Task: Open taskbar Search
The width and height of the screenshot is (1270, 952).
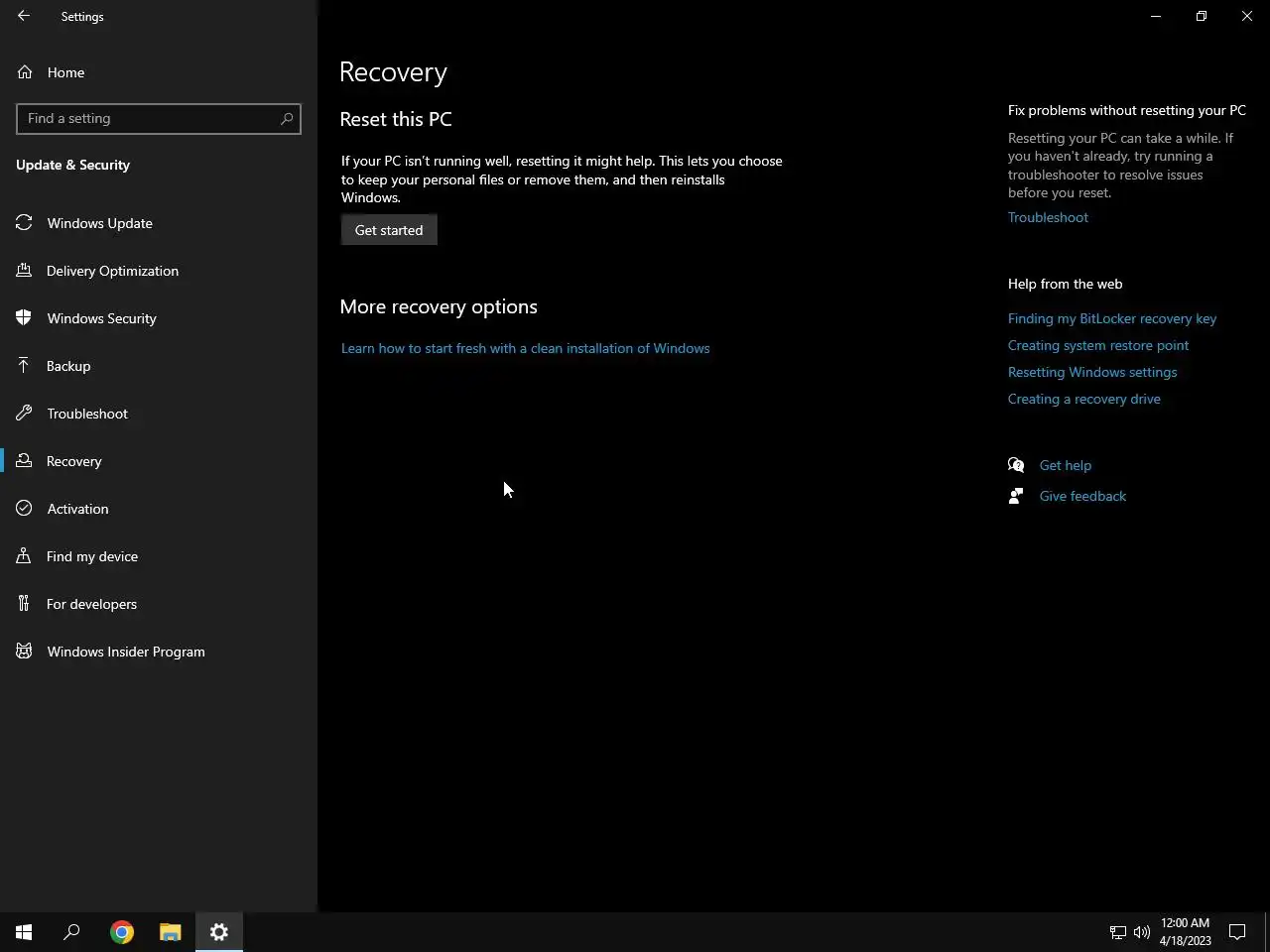Action: tap(71, 932)
